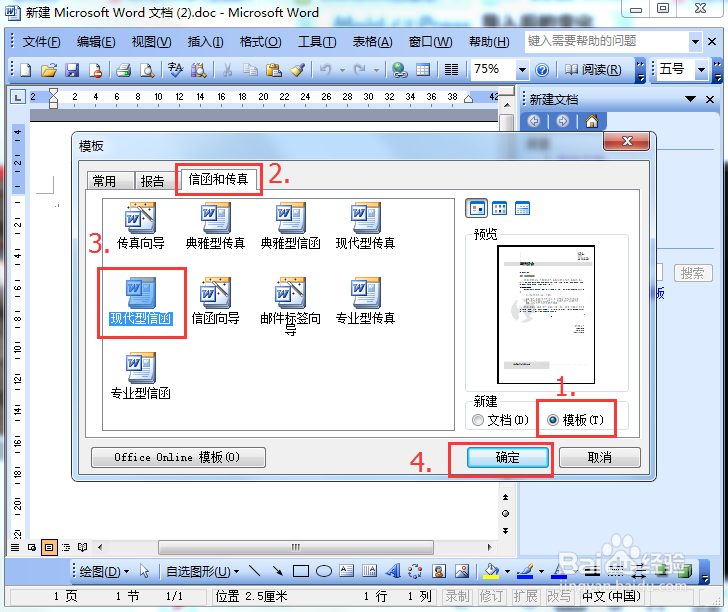Switch to the 报告 tab
728x612 pixels.
[153, 181]
